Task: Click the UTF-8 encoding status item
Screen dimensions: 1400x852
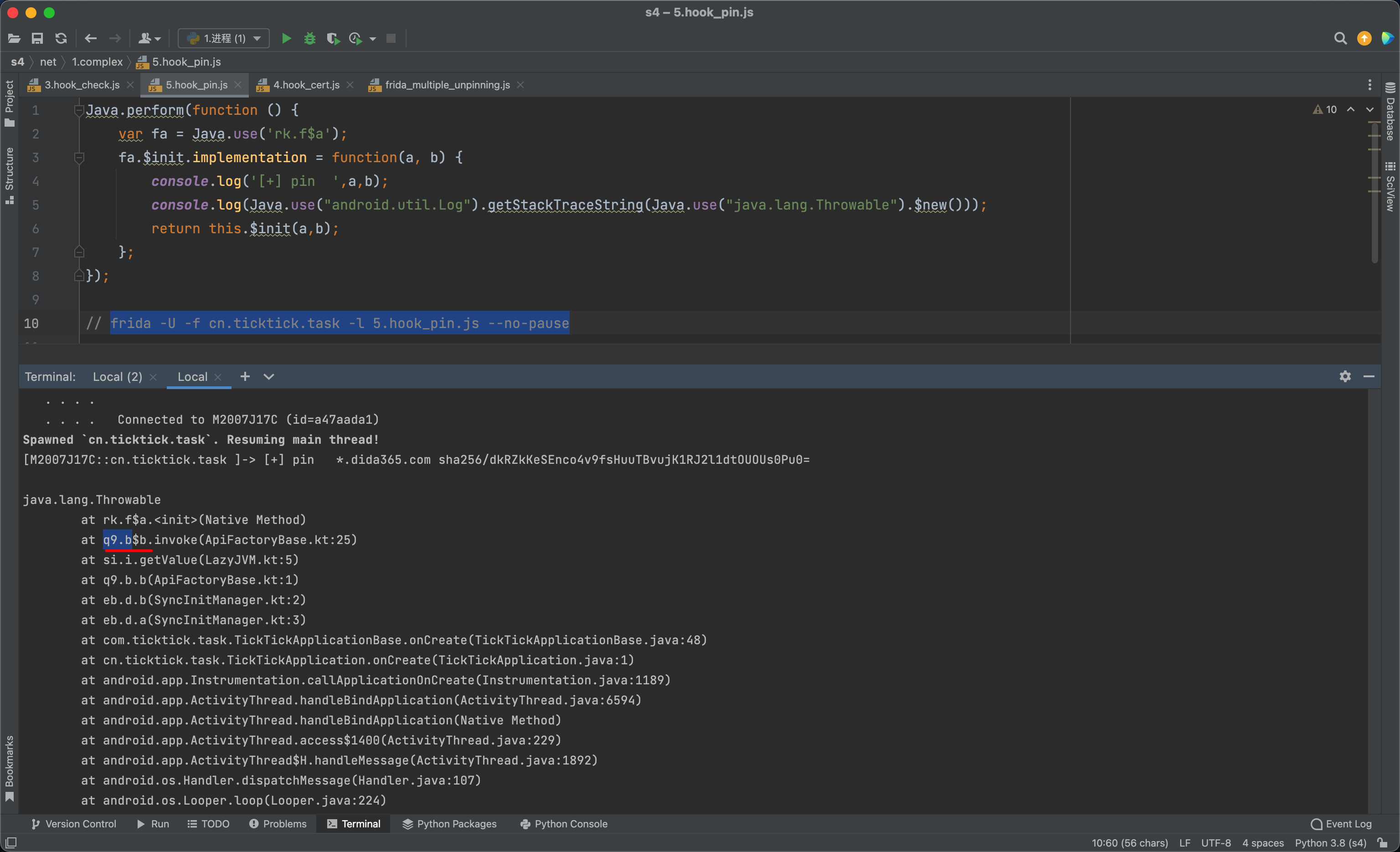Action: point(1216,843)
